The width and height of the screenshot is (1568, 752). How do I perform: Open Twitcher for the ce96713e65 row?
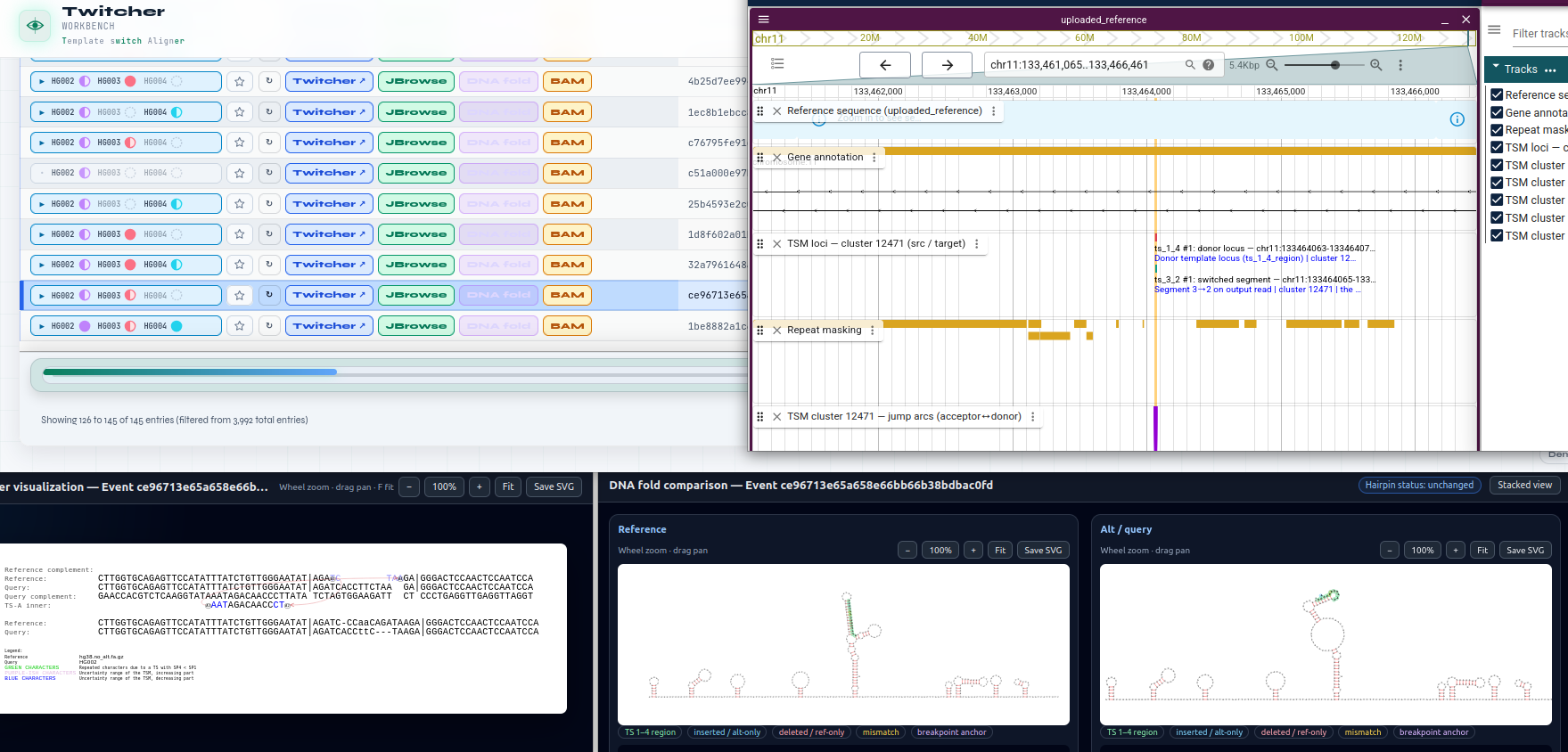tap(328, 295)
